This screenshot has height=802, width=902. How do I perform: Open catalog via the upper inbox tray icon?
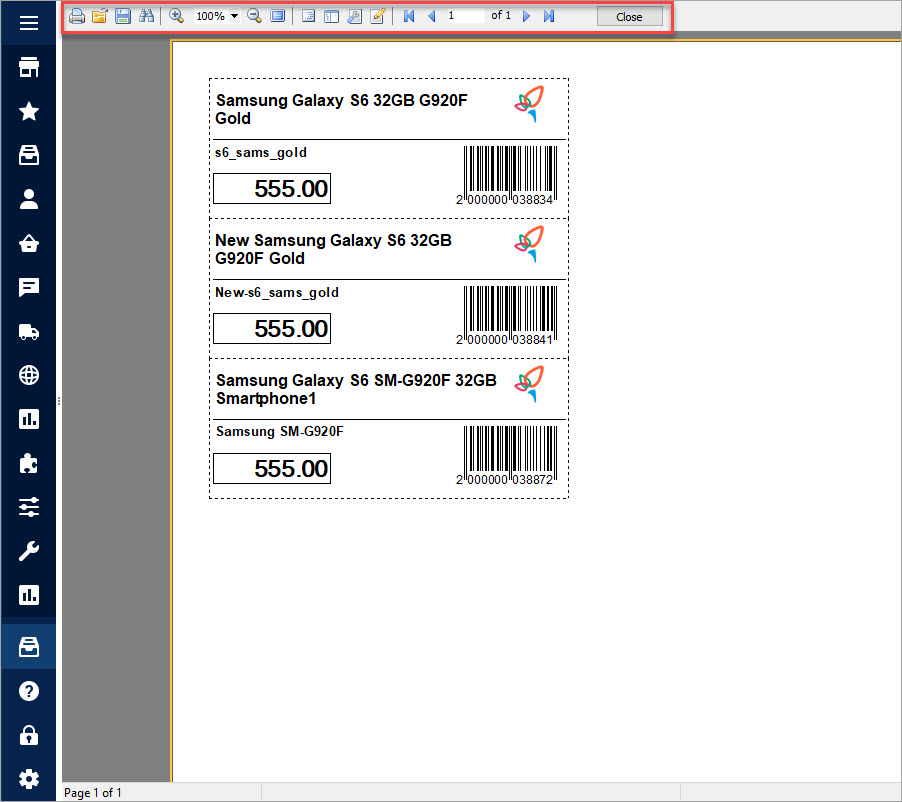29,155
